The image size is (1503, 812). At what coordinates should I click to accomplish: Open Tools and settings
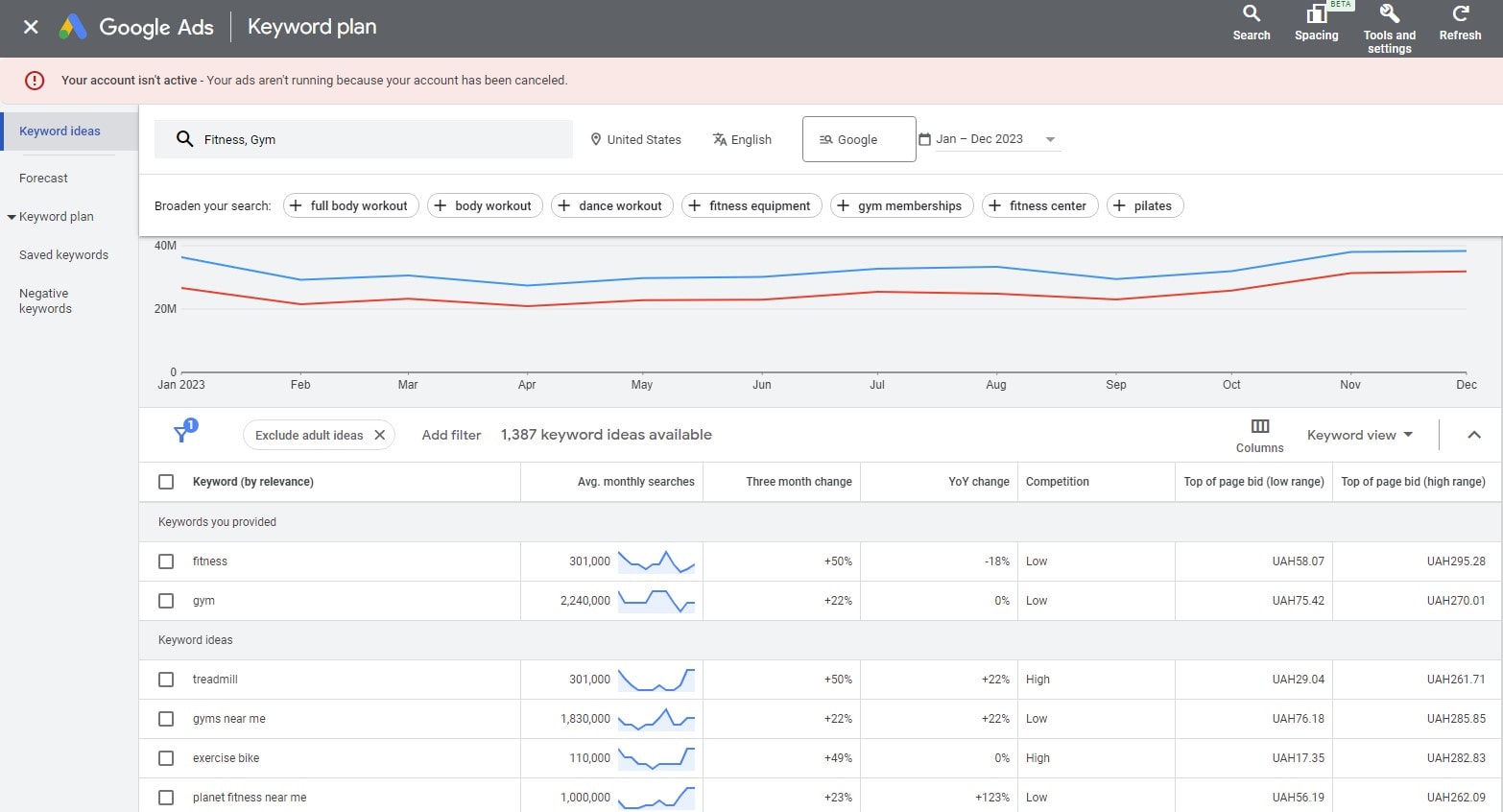coord(1389,29)
